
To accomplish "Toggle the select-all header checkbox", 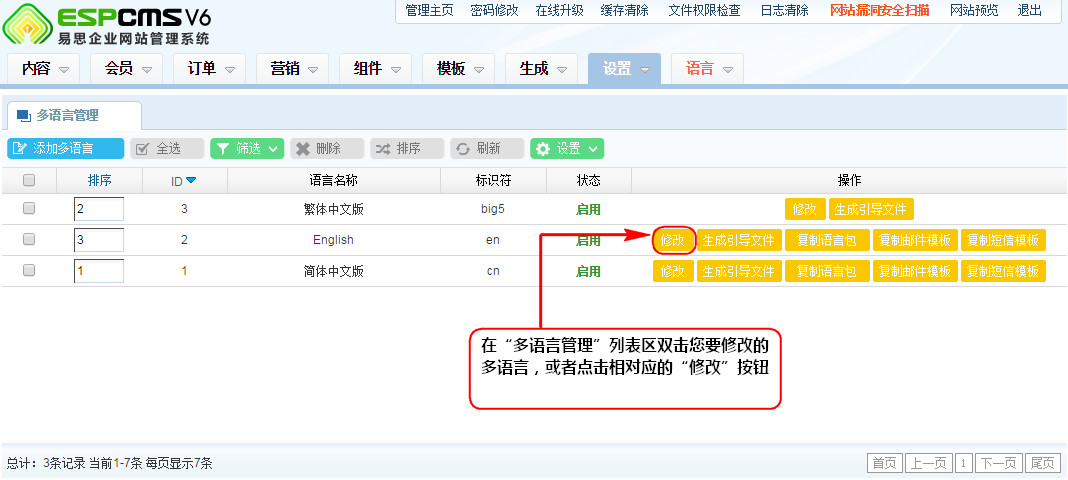I will (x=29, y=180).
